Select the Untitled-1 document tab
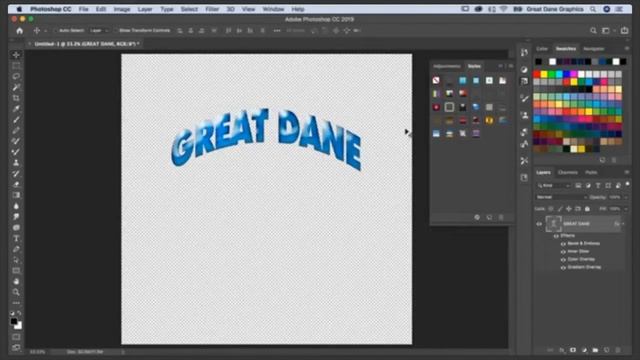 86,44
